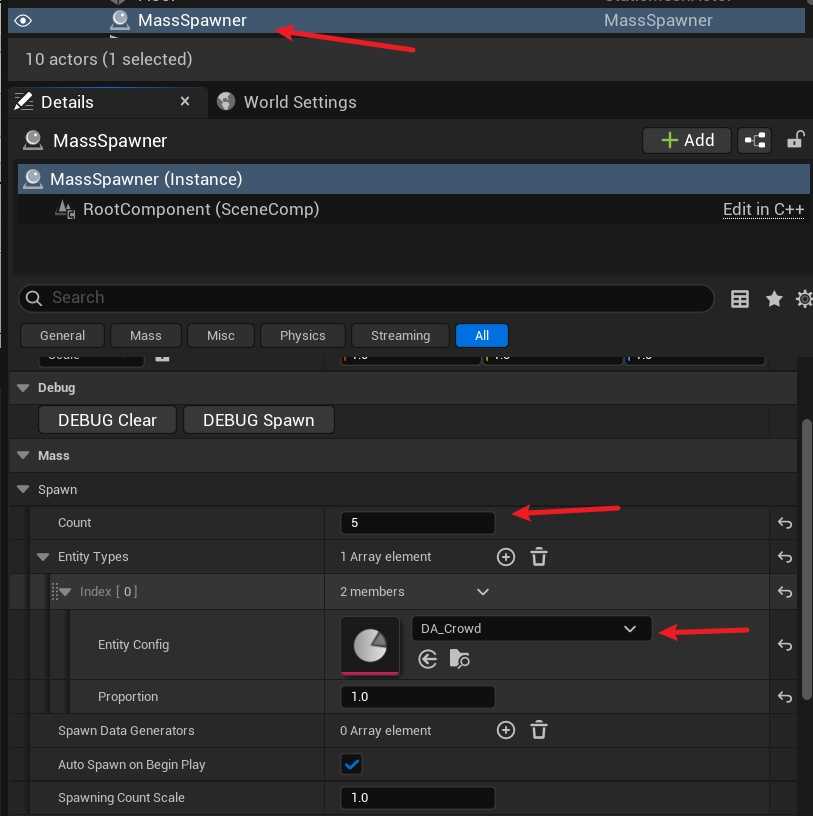The image size is (813, 816).
Task: Collapse the Debug section
Action: [x=23, y=387]
